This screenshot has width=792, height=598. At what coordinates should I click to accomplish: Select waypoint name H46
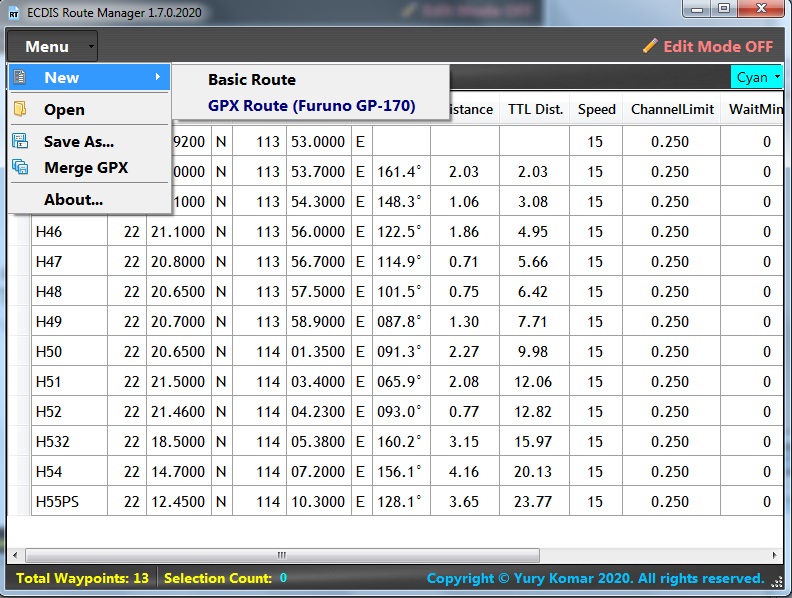(69, 231)
